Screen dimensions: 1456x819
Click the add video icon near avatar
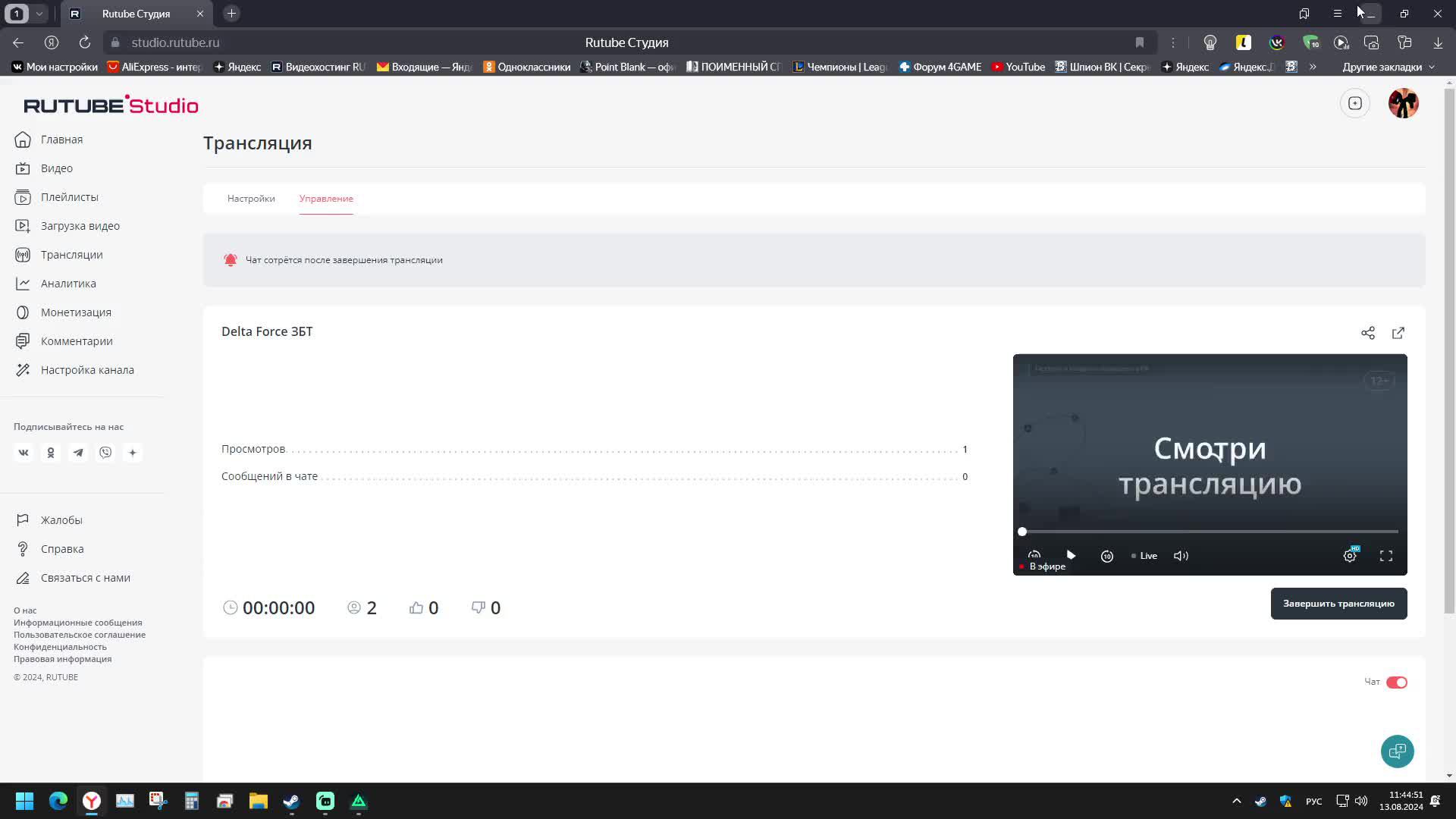[x=1354, y=103]
